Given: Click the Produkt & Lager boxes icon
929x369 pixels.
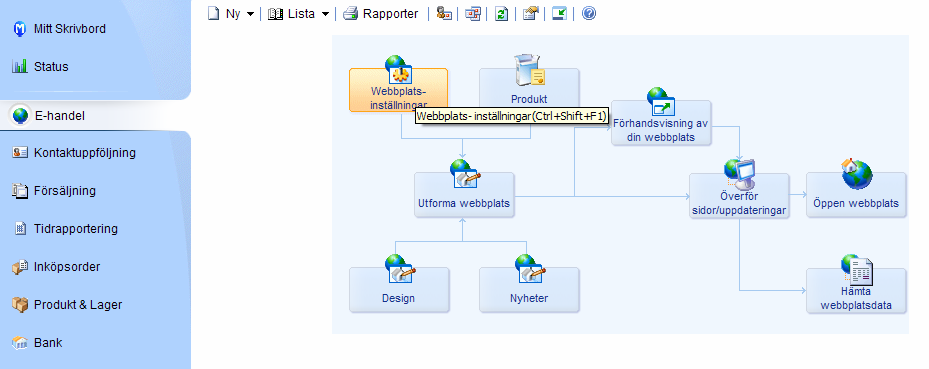Looking at the screenshot, I should point(20,304).
